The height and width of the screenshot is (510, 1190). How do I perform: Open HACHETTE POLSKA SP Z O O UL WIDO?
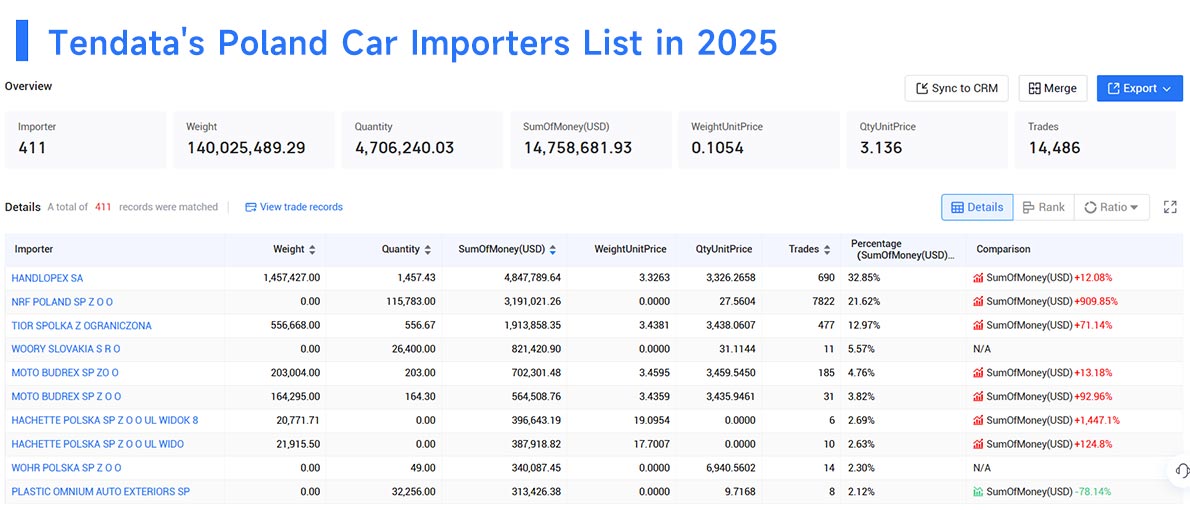point(97,443)
